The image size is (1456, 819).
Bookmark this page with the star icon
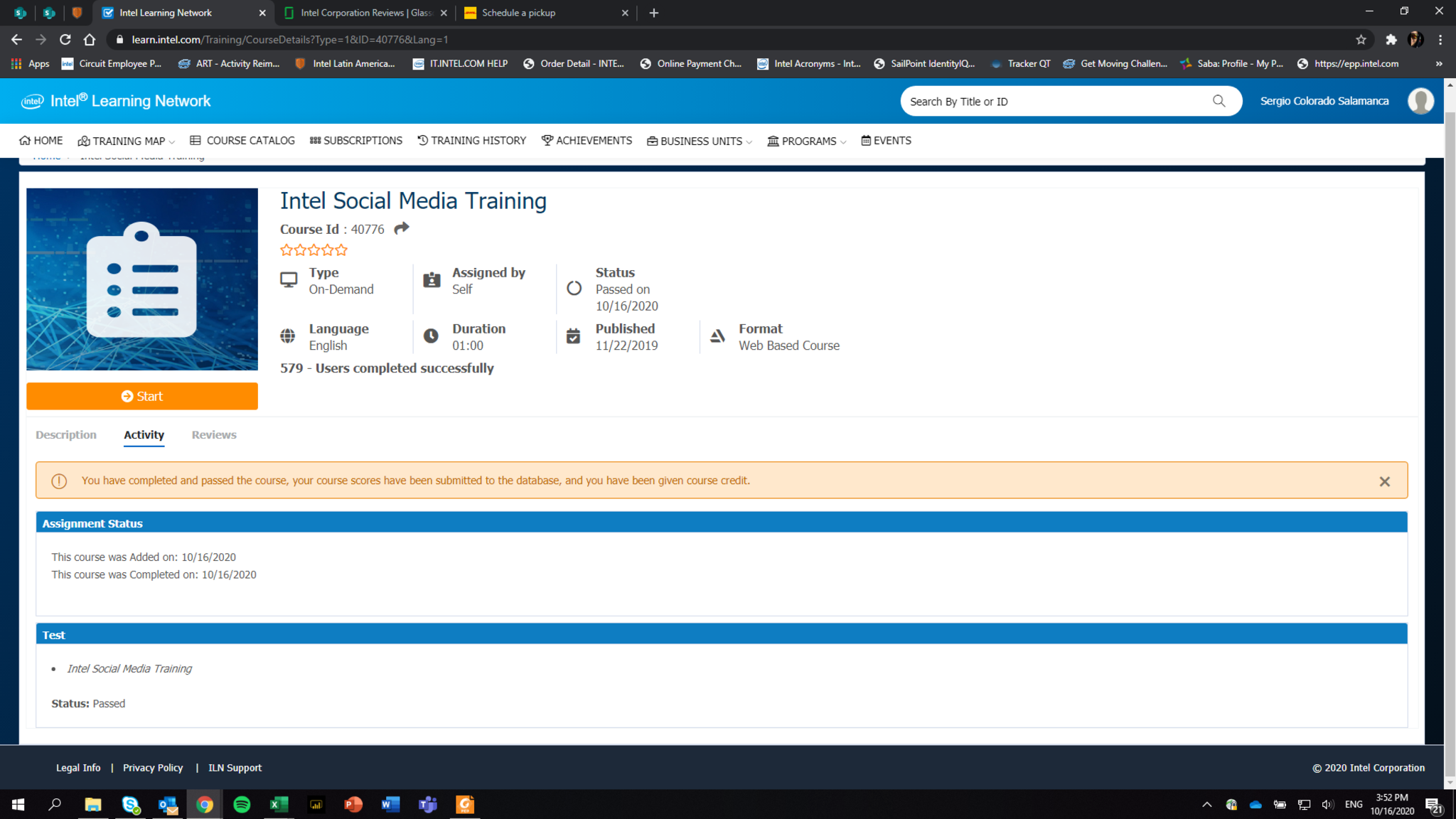pos(1361,40)
